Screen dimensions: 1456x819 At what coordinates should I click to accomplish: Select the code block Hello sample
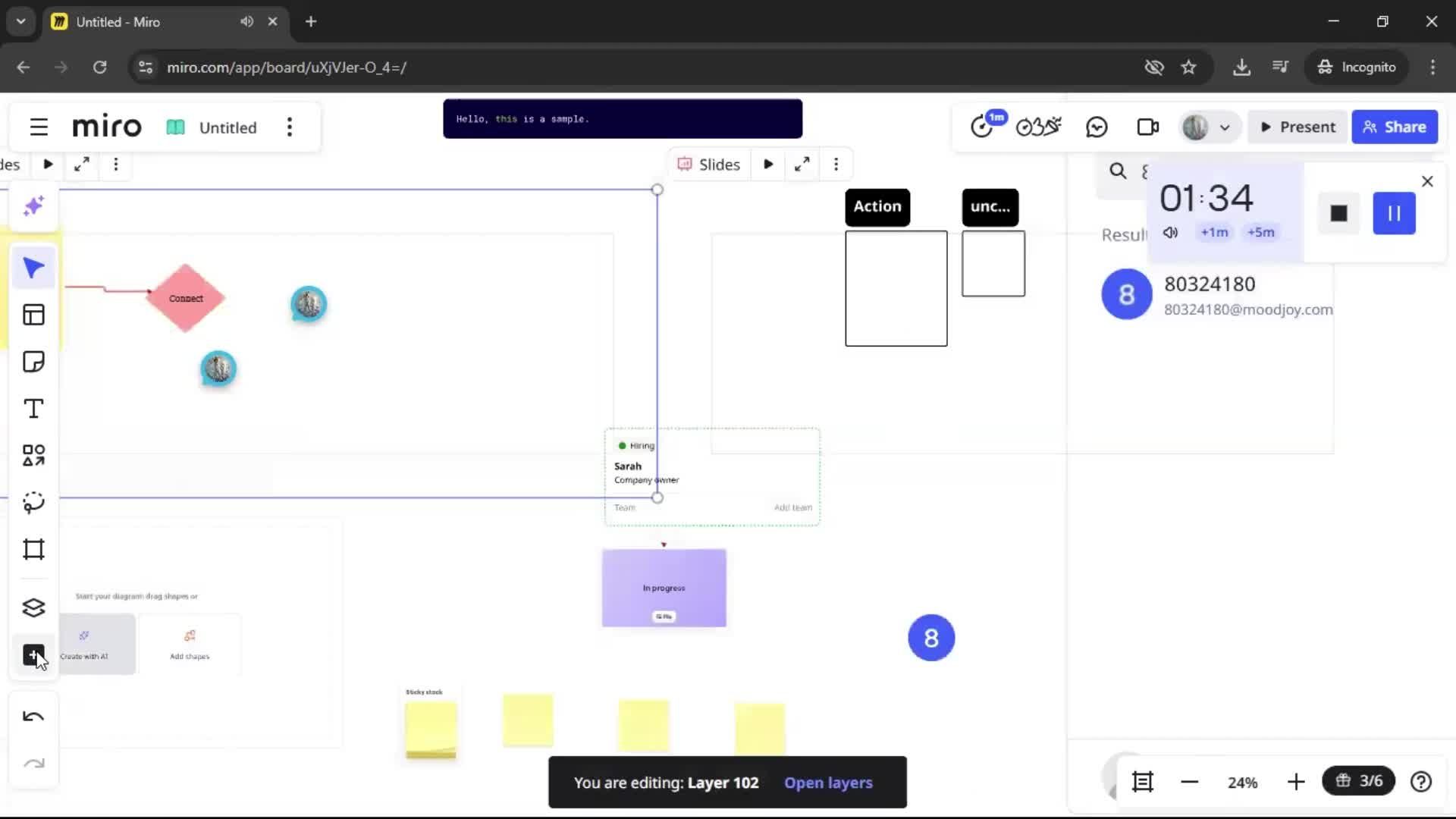(623, 119)
